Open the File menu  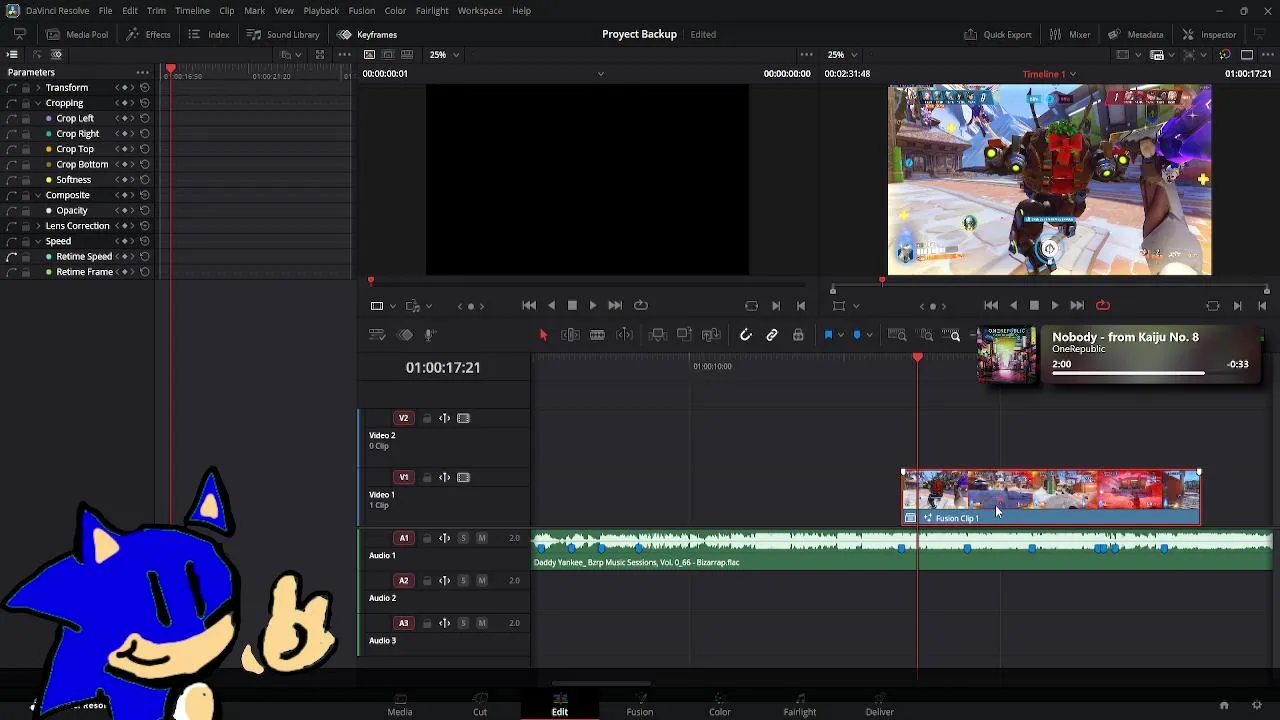point(105,11)
